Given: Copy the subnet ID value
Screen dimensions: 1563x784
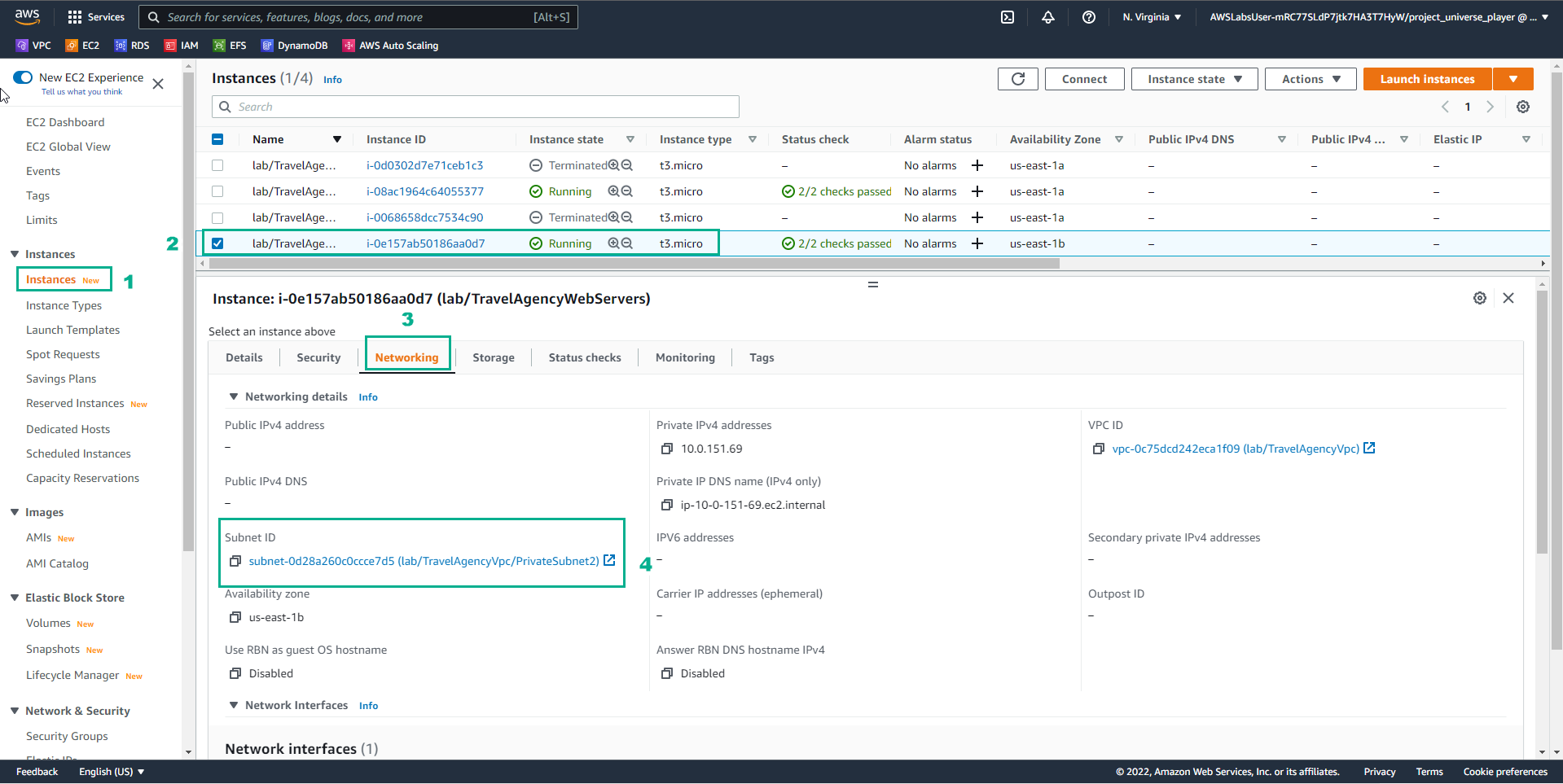Looking at the screenshot, I should pyautogui.click(x=235, y=561).
